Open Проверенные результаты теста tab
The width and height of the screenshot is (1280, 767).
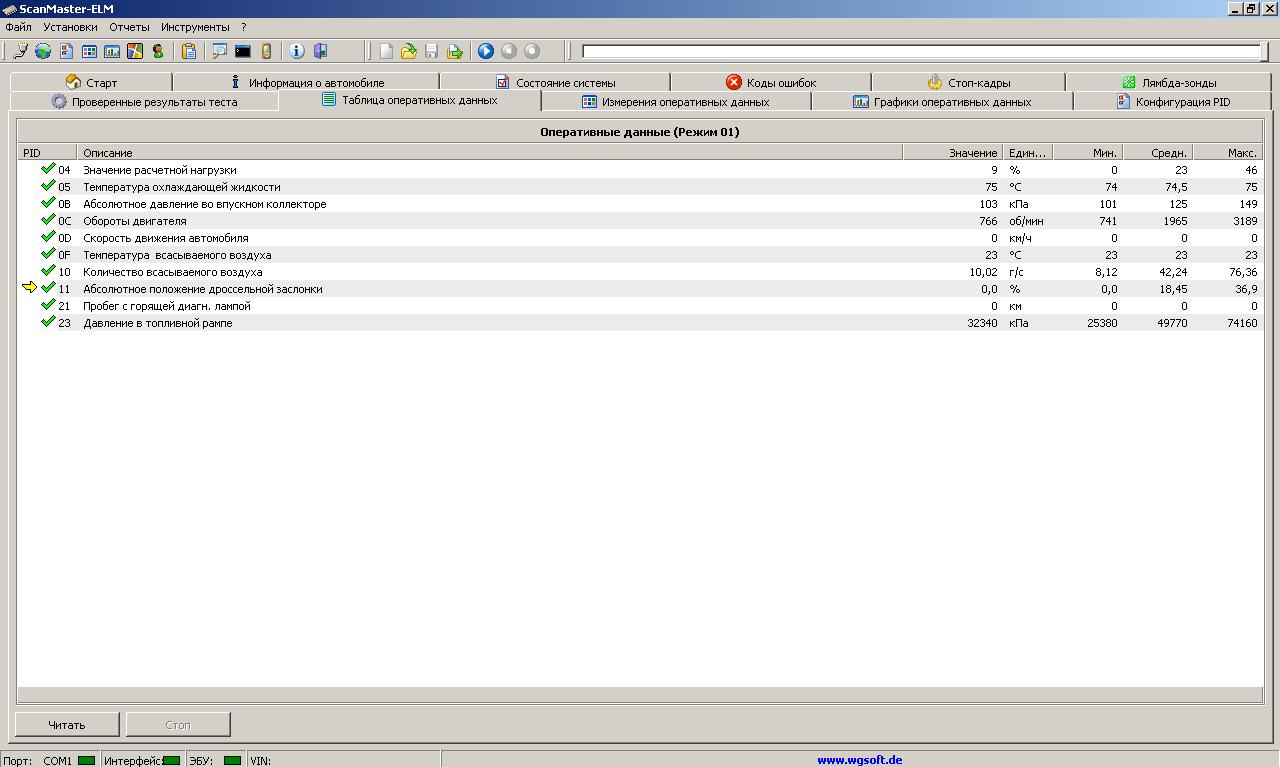point(144,102)
